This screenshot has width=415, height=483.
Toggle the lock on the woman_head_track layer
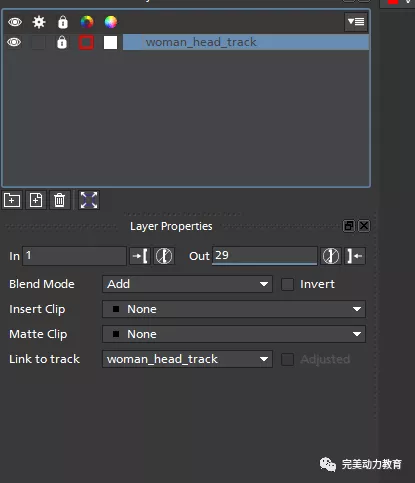62,42
